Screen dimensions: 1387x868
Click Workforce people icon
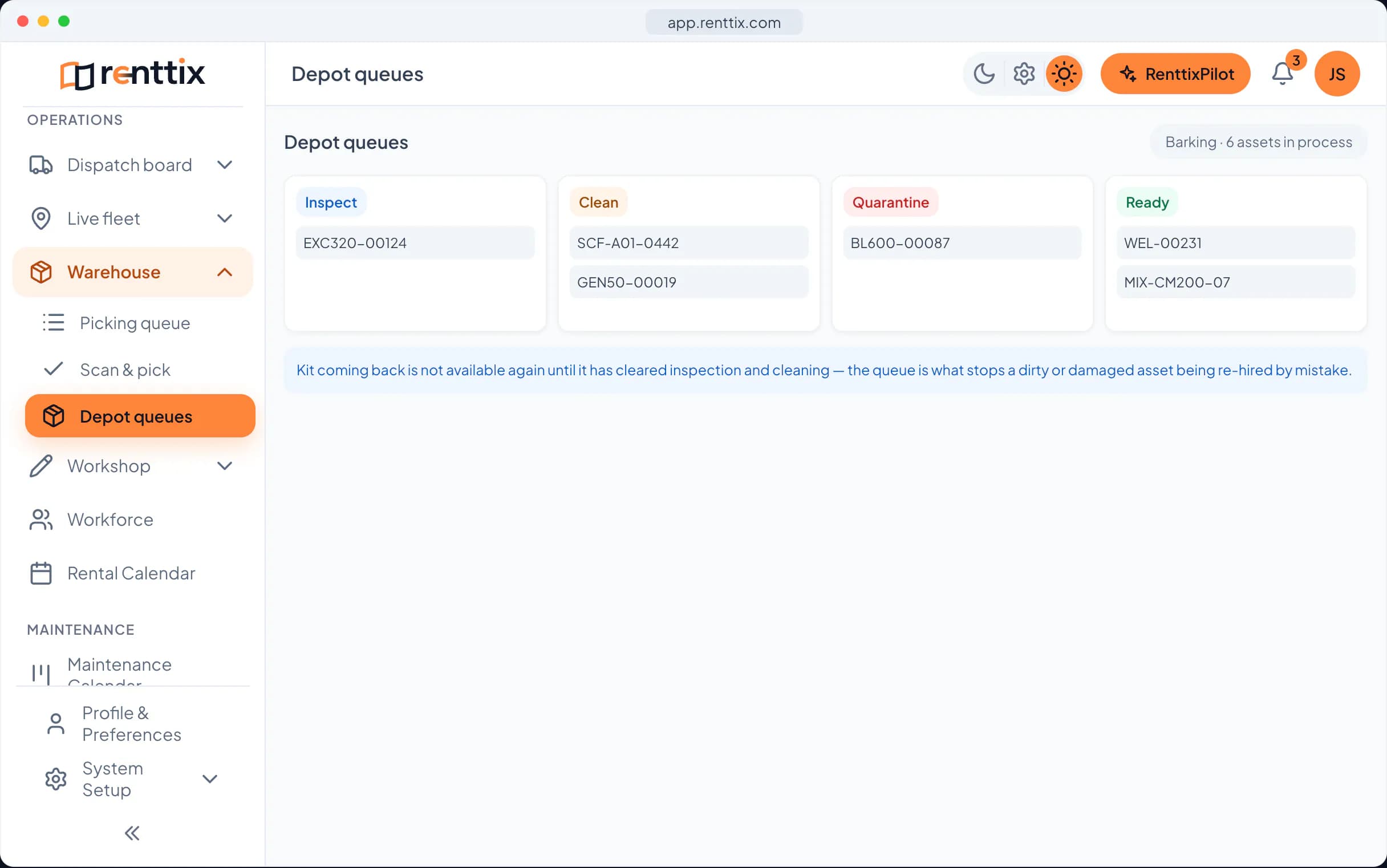click(x=40, y=520)
